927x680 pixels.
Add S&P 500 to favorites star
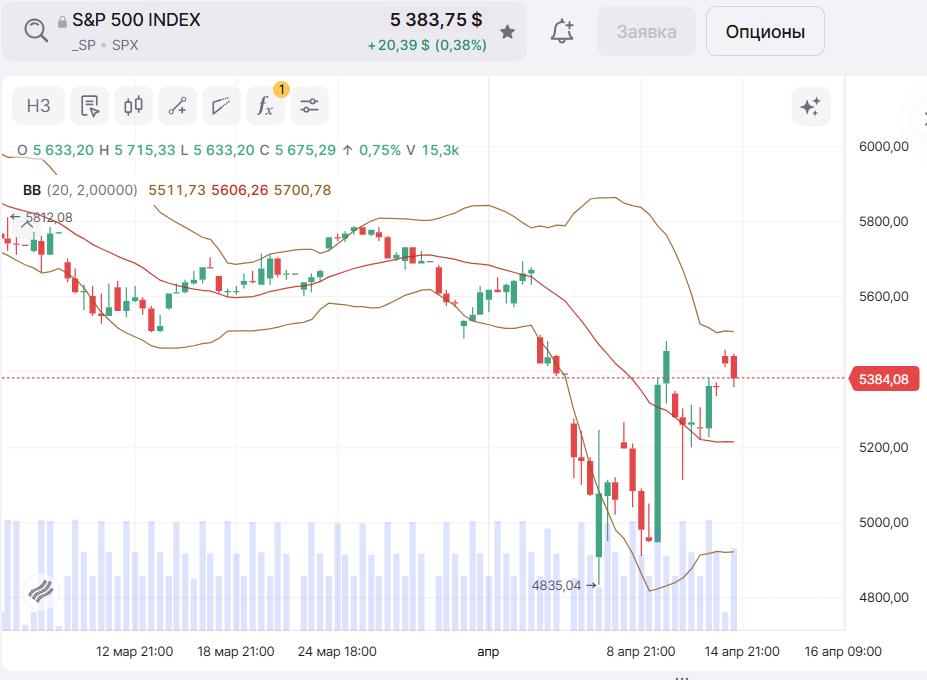point(507,32)
